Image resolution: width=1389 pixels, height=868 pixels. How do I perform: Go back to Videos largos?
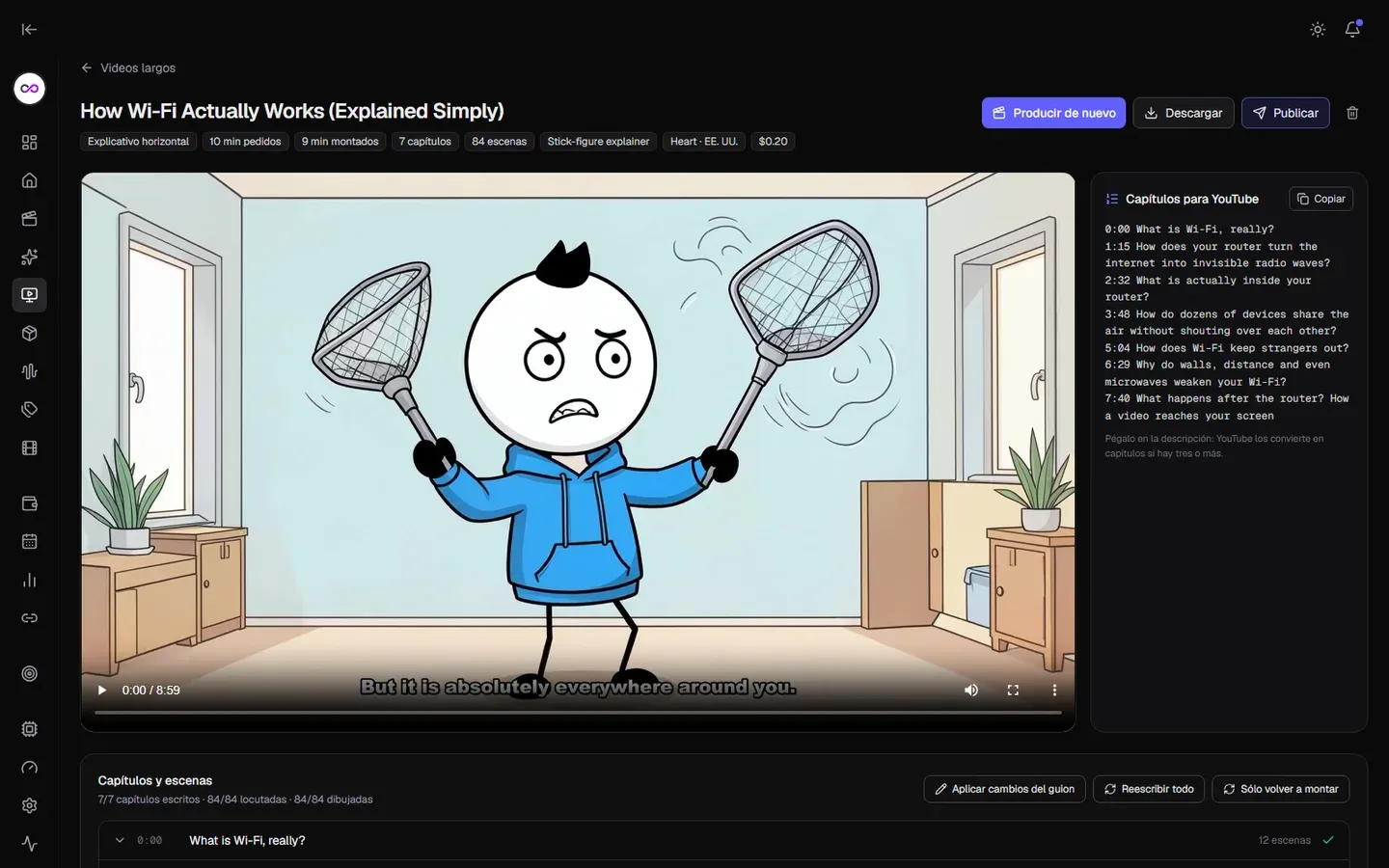pos(128,68)
